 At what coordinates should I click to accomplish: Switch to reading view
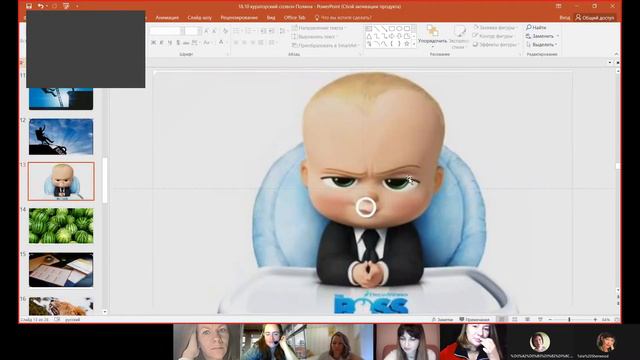tap(527, 320)
